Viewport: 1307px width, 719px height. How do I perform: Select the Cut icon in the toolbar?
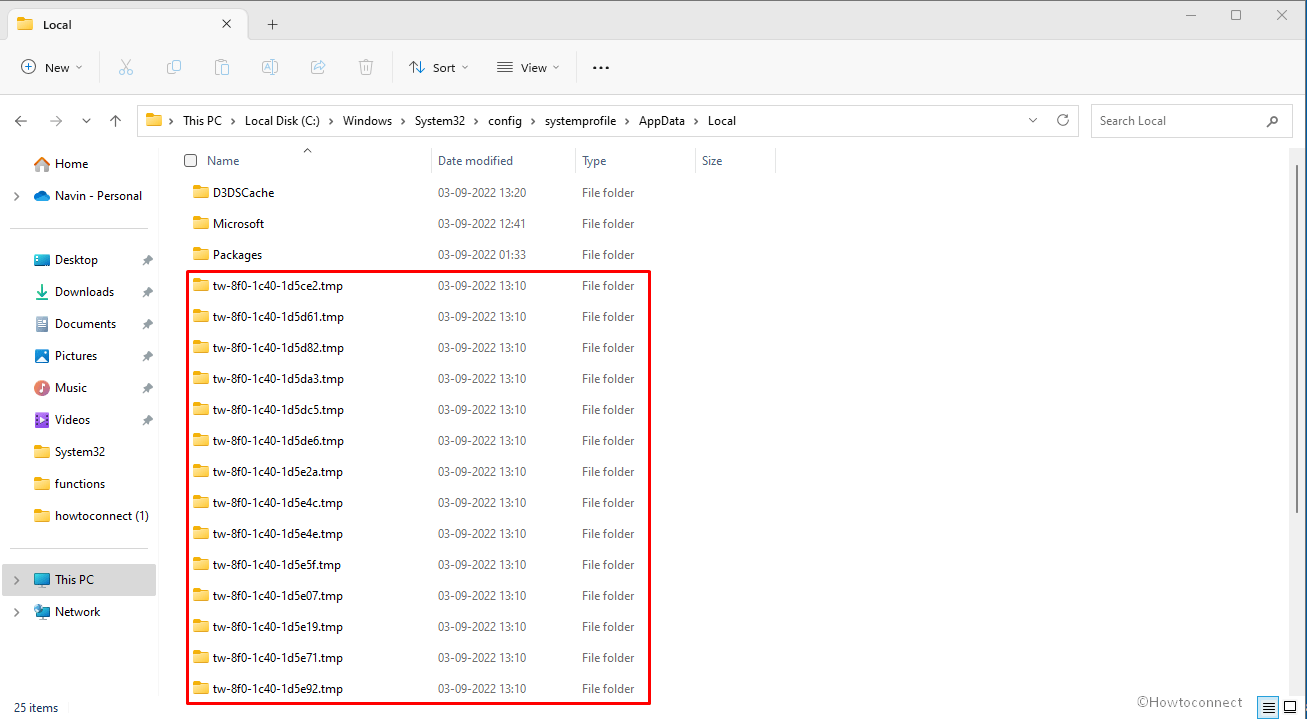[x=126, y=67]
